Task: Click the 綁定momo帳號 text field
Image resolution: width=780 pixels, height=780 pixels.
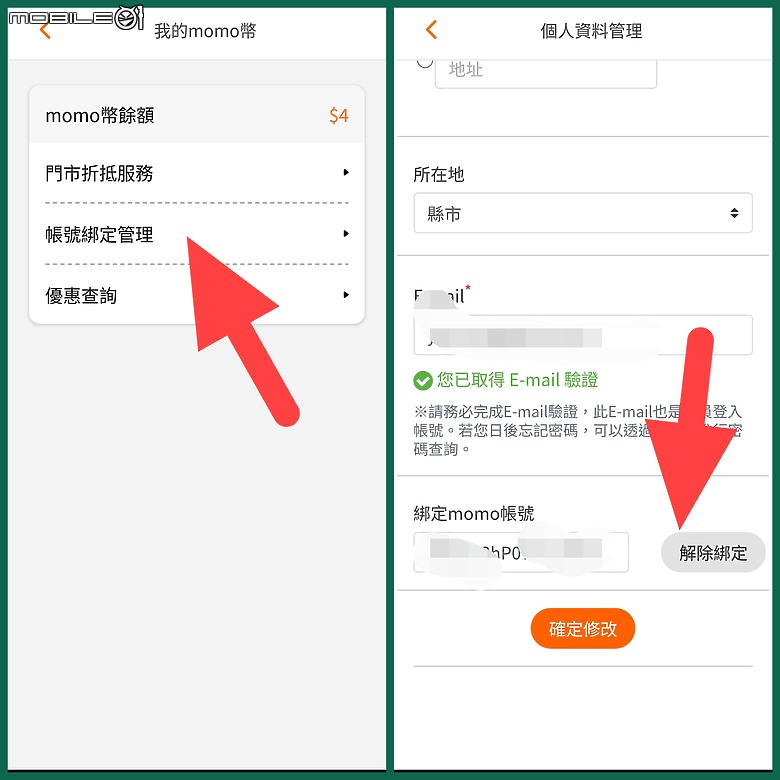Action: click(521, 552)
